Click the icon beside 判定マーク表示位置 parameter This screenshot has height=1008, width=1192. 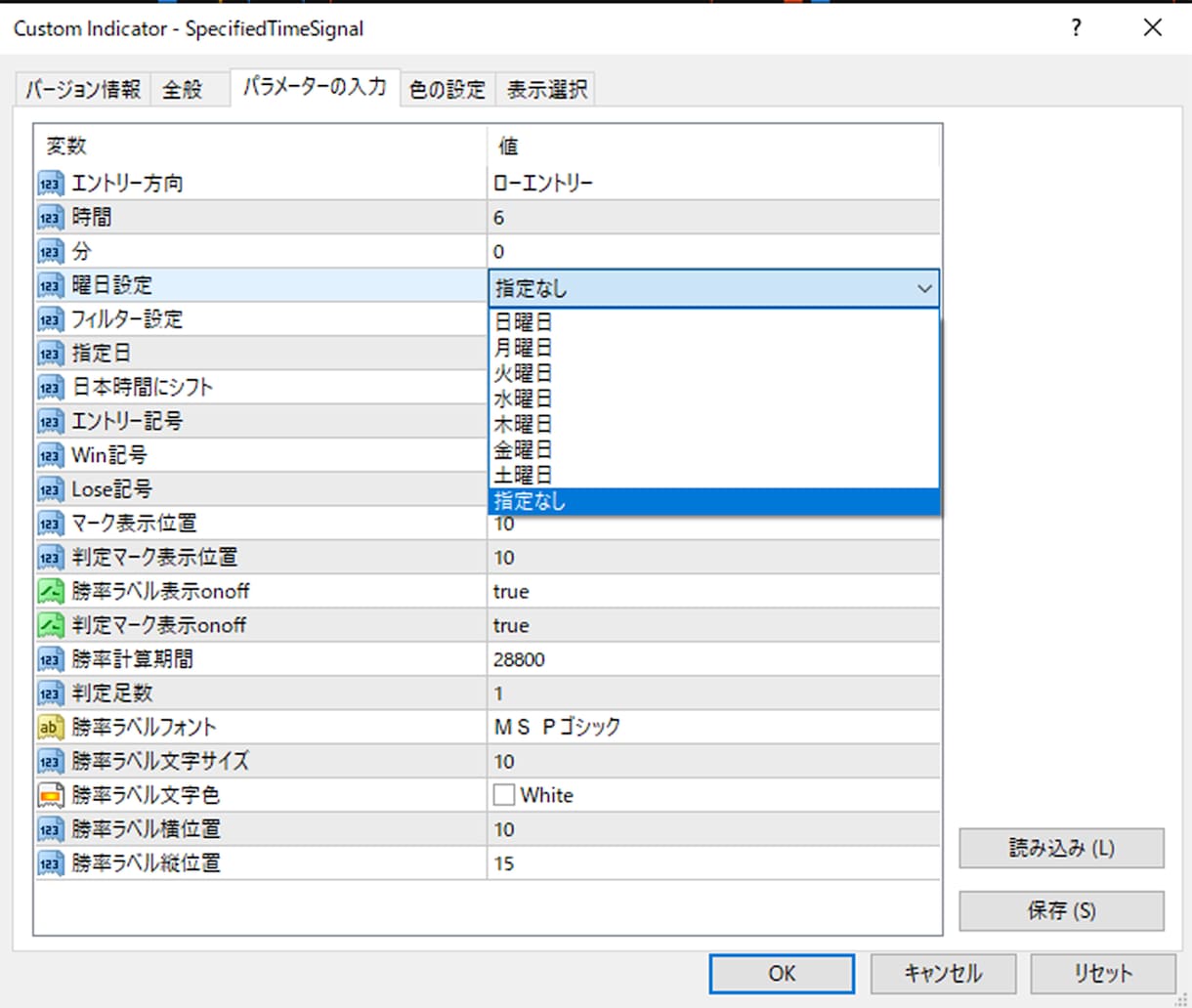pyautogui.click(x=51, y=558)
